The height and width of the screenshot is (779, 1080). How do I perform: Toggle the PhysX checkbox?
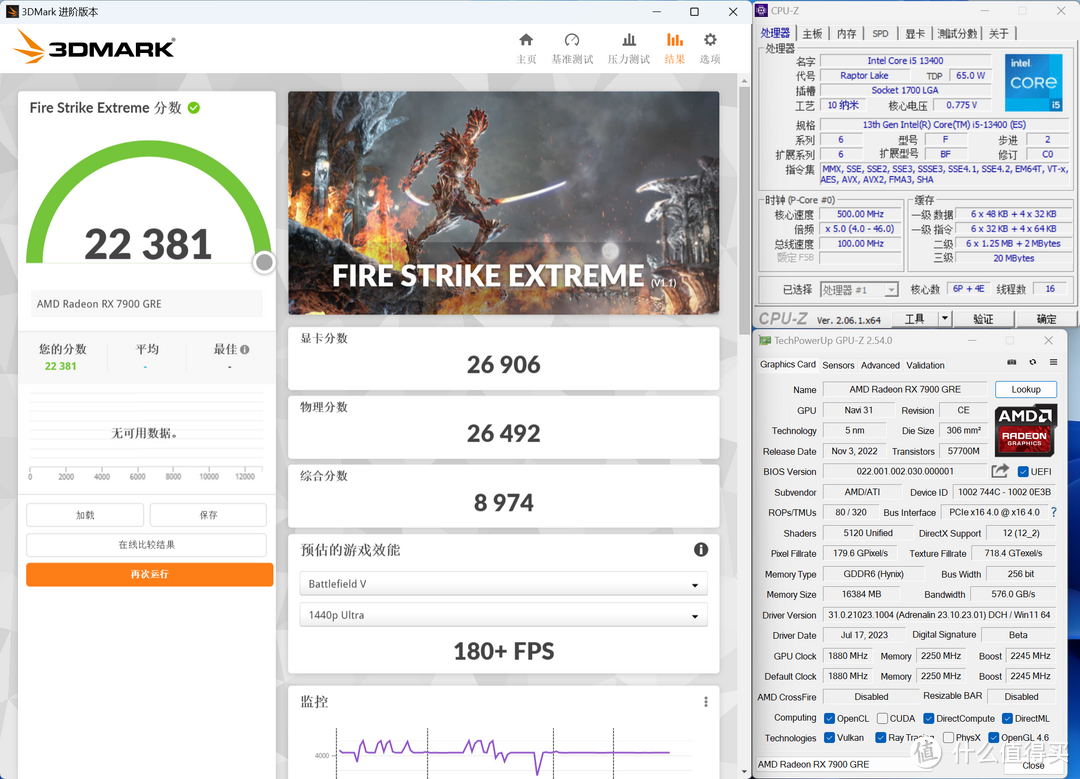(x=948, y=738)
